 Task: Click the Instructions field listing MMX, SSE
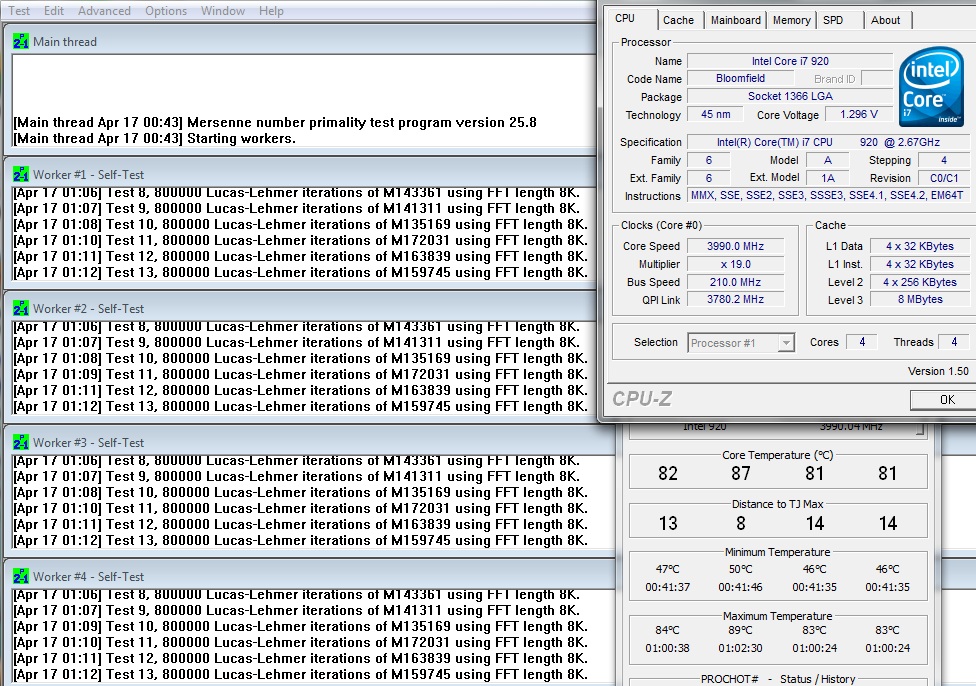(x=828, y=195)
